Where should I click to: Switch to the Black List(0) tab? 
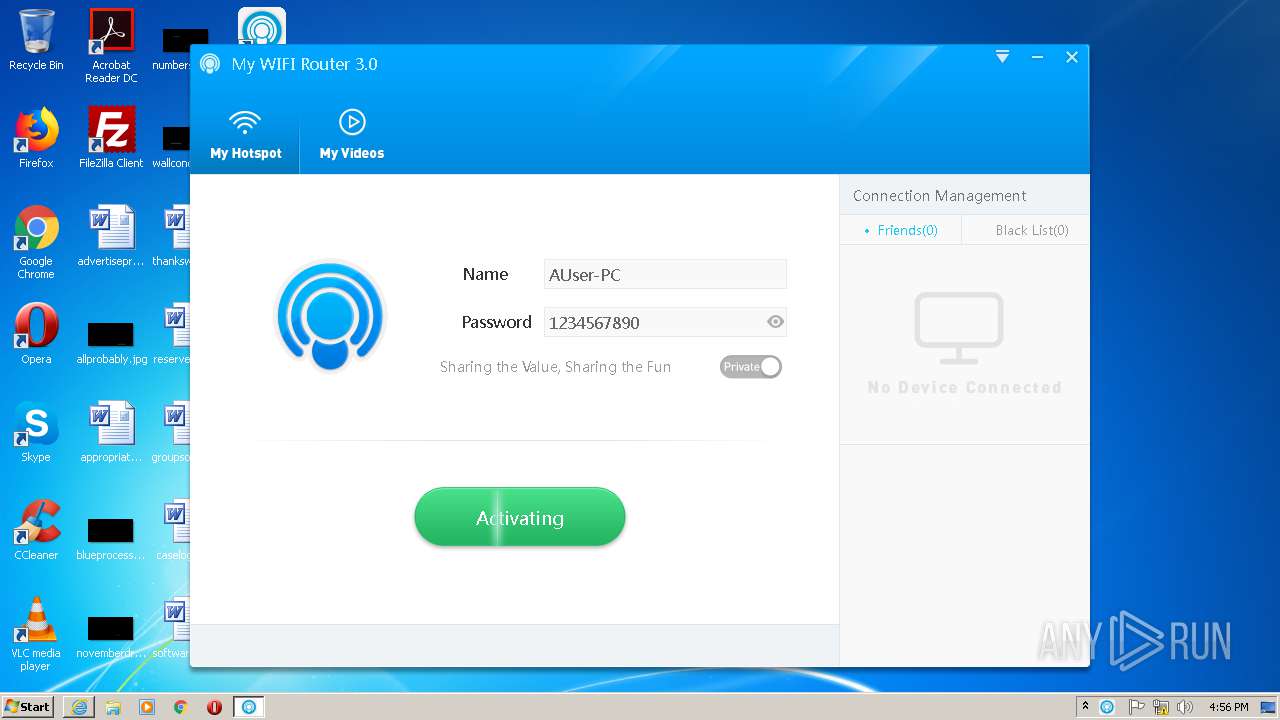click(x=1026, y=230)
